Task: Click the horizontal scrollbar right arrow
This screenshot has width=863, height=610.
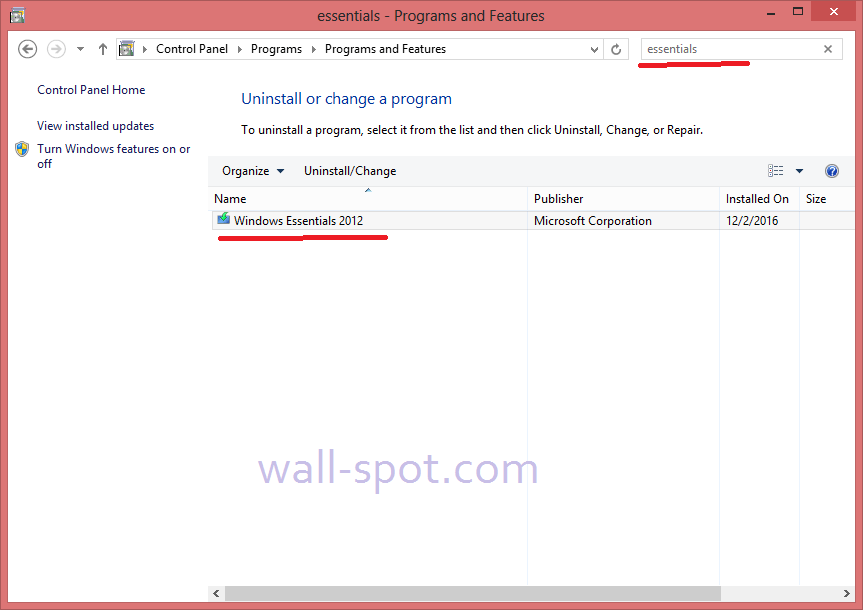Action: click(846, 593)
